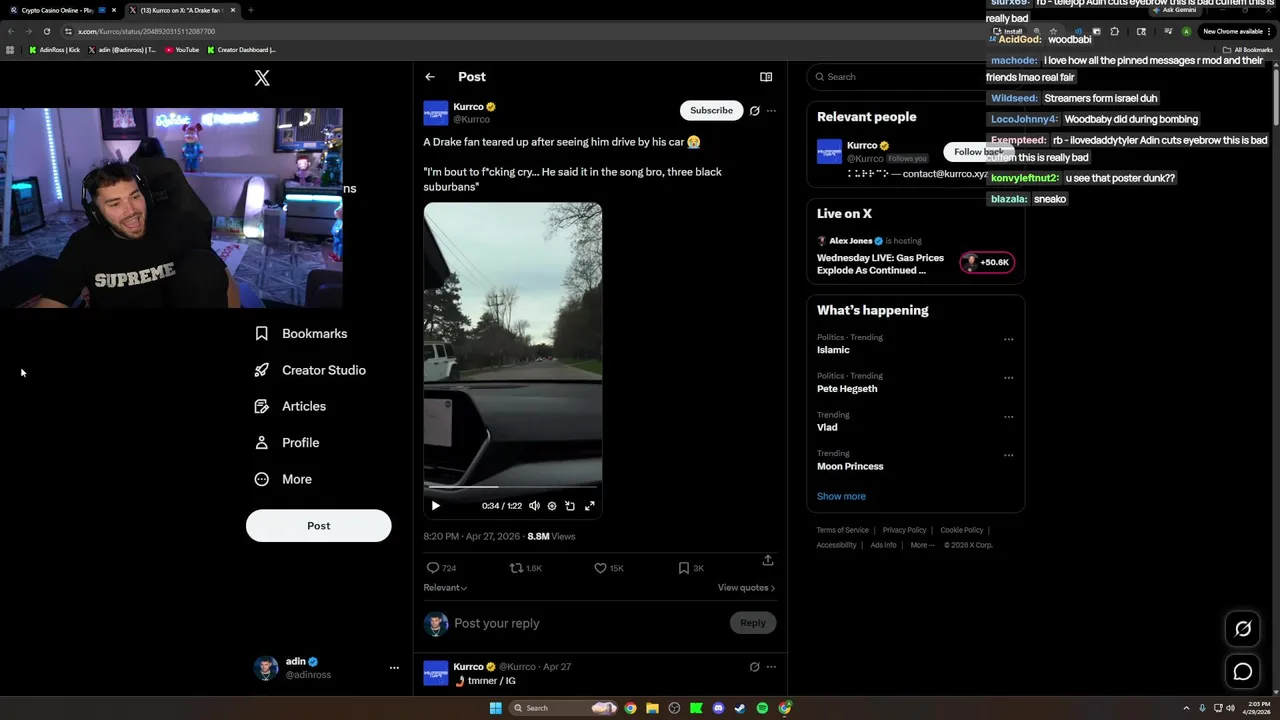Open the Moon Princess trending topic
1280x720 pixels.
click(x=850, y=466)
